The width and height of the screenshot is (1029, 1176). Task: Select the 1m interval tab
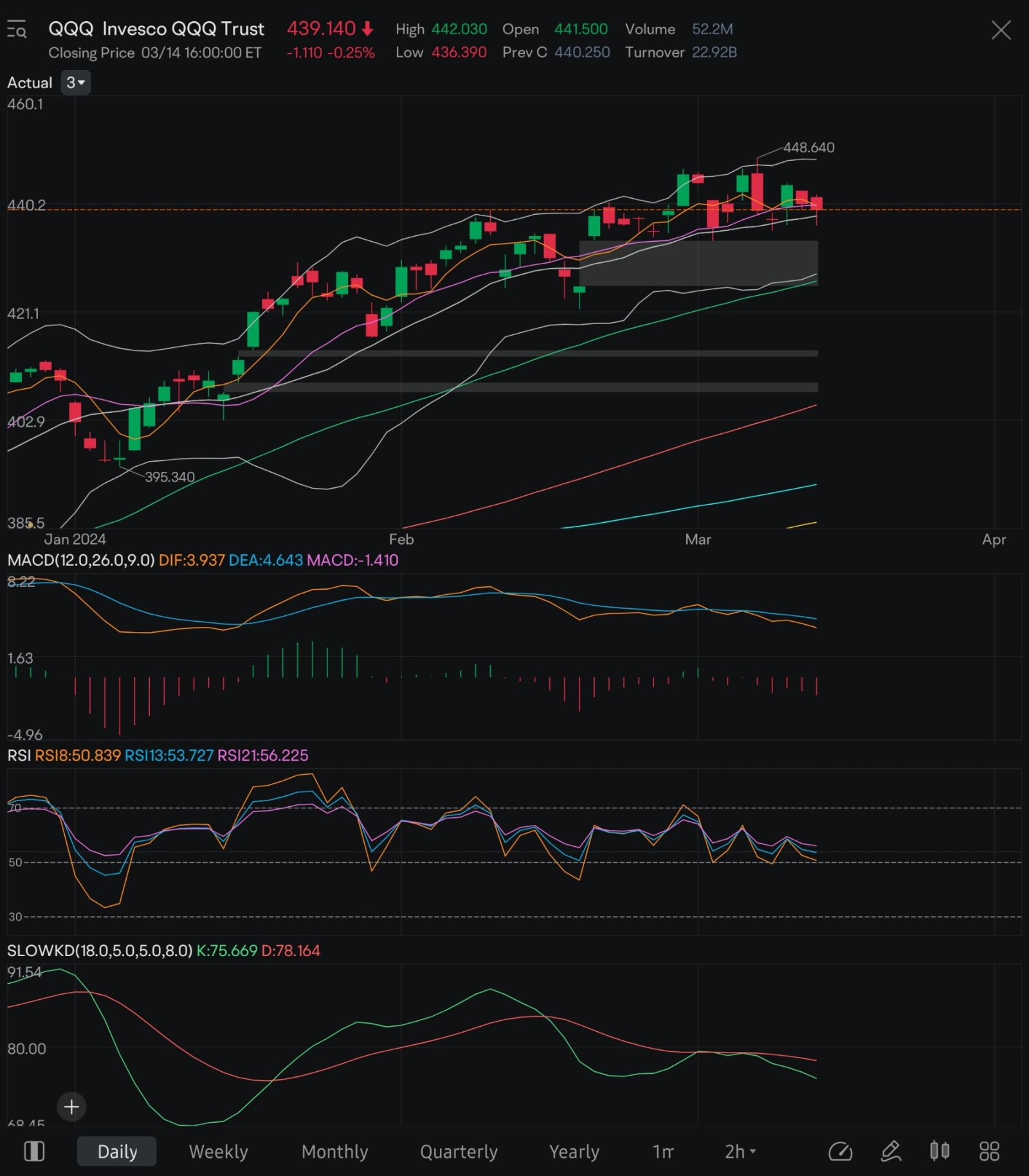tap(663, 1151)
